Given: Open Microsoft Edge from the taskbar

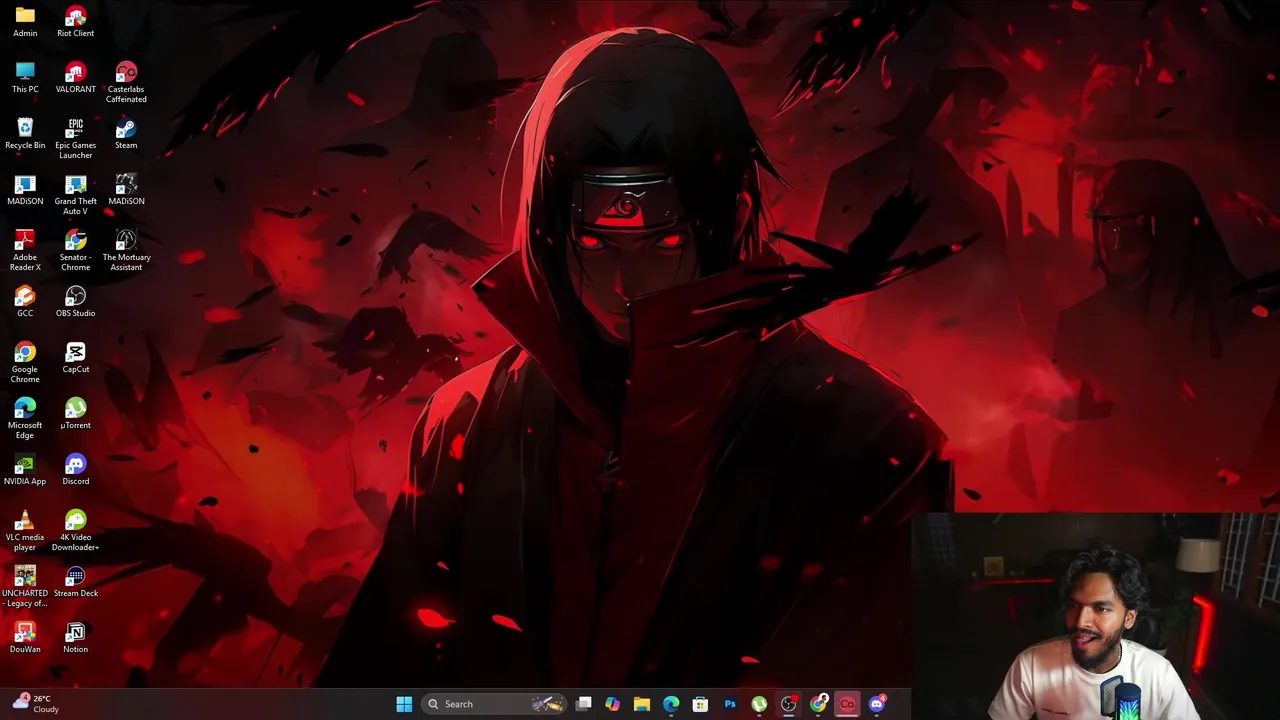Looking at the screenshot, I should 671,704.
